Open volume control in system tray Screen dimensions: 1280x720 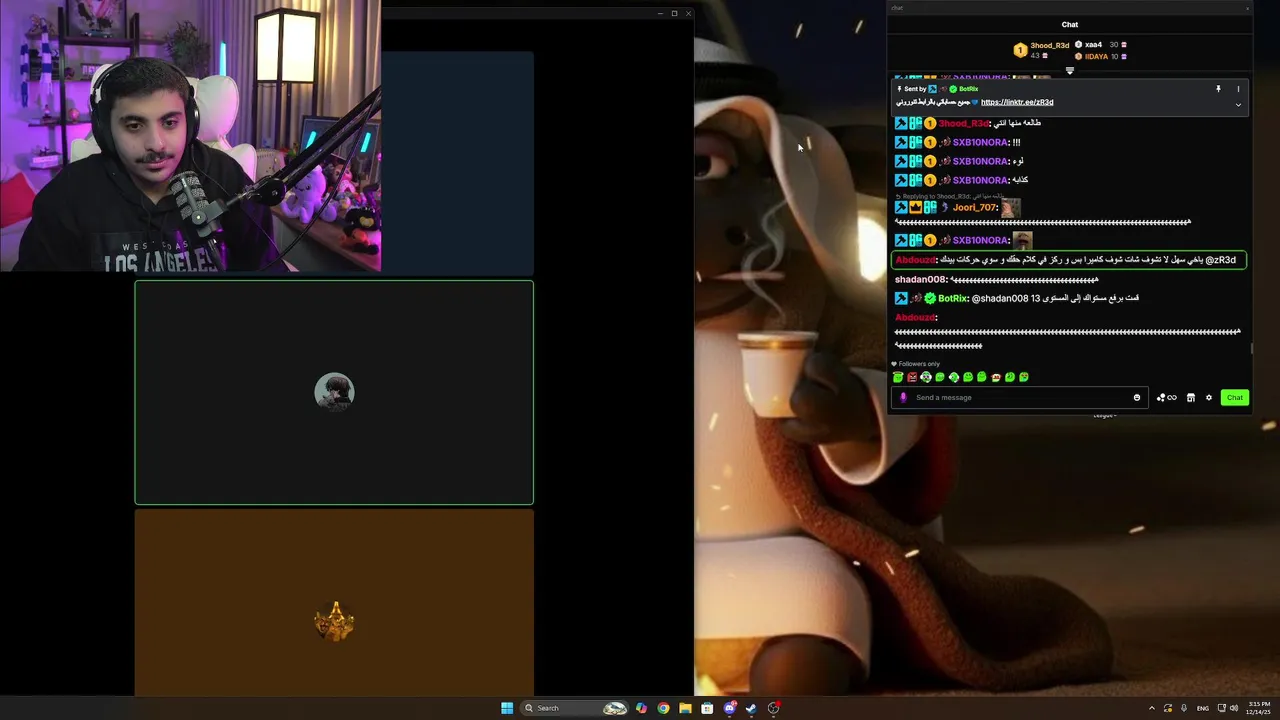point(1234,708)
